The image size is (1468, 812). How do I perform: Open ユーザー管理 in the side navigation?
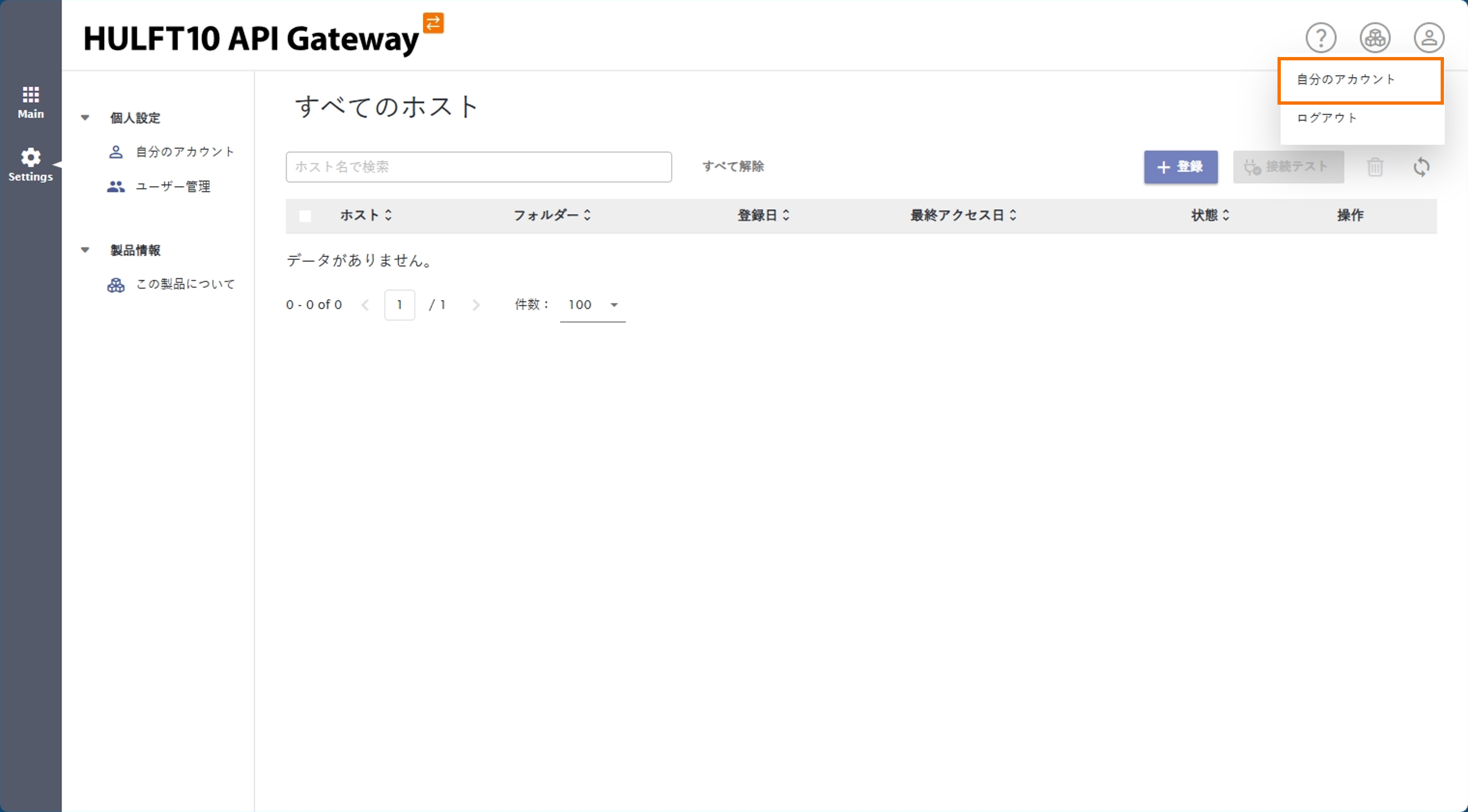173,186
